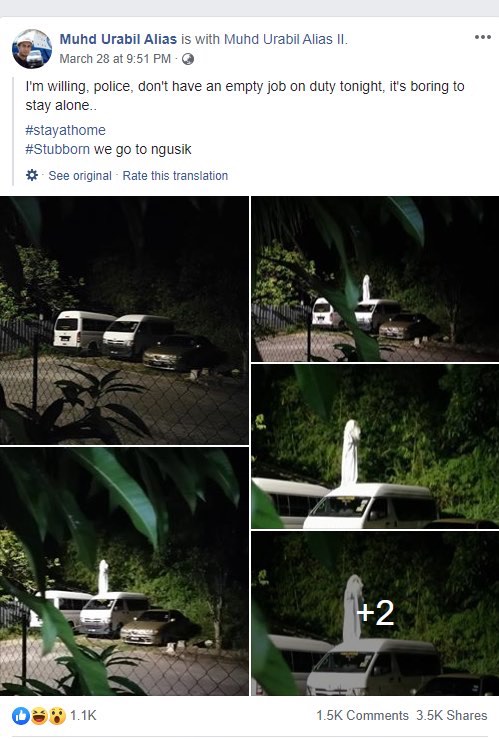Image resolution: width=499 pixels, height=739 pixels.
Task: Open the close-up photo of white figure on van
Action: point(375,446)
